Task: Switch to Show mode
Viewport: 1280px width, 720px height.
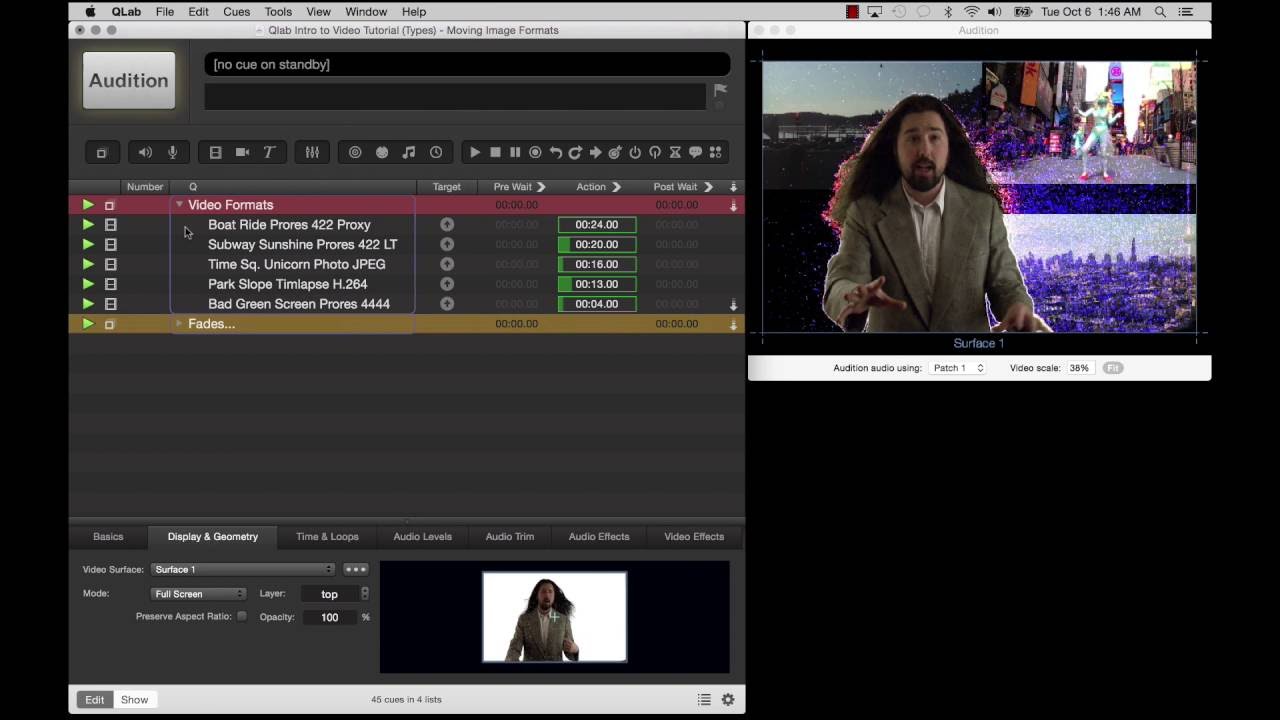Action: coord(135,700)
